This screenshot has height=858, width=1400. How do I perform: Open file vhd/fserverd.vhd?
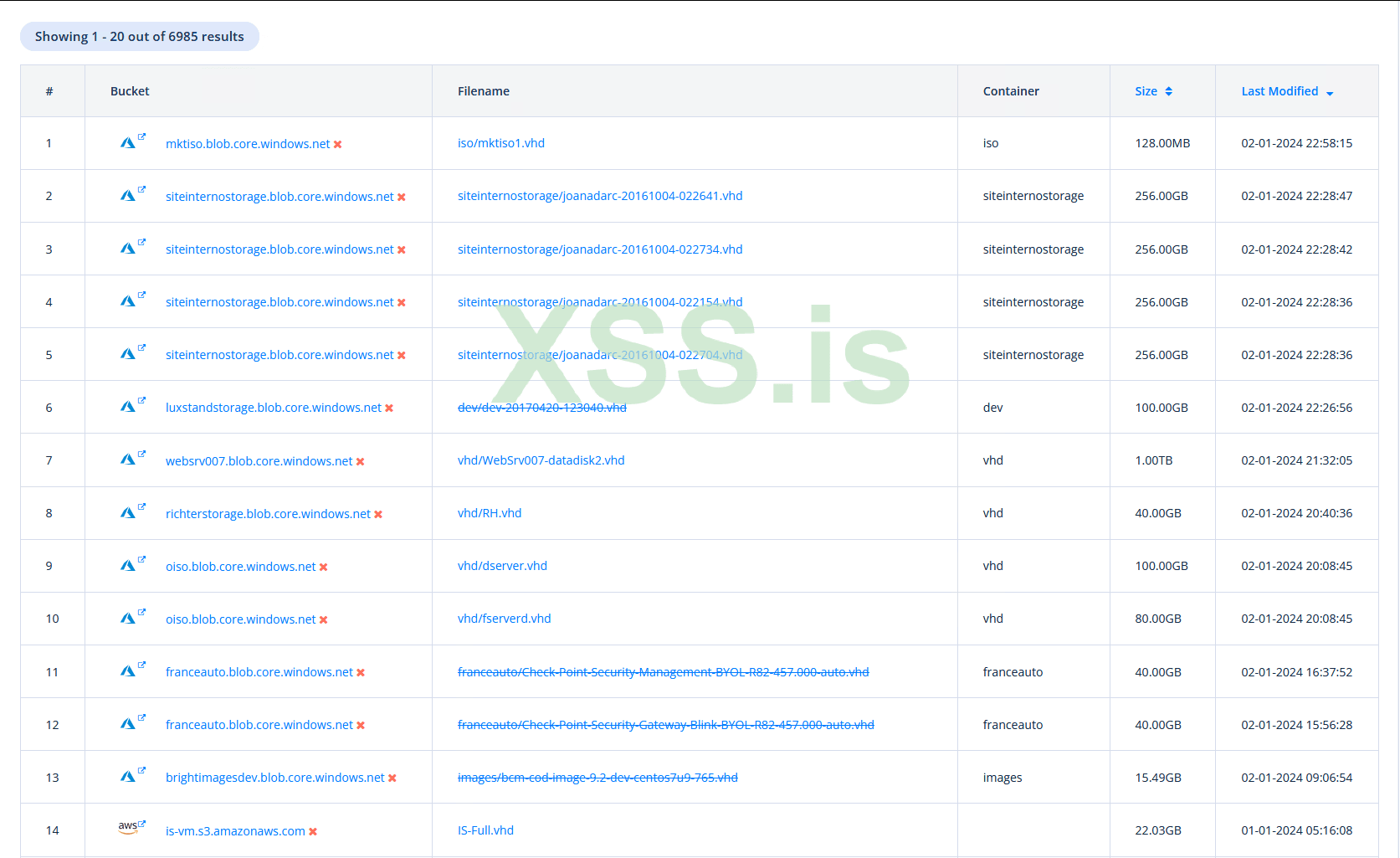pyautogui.click(x=505, y=619)
